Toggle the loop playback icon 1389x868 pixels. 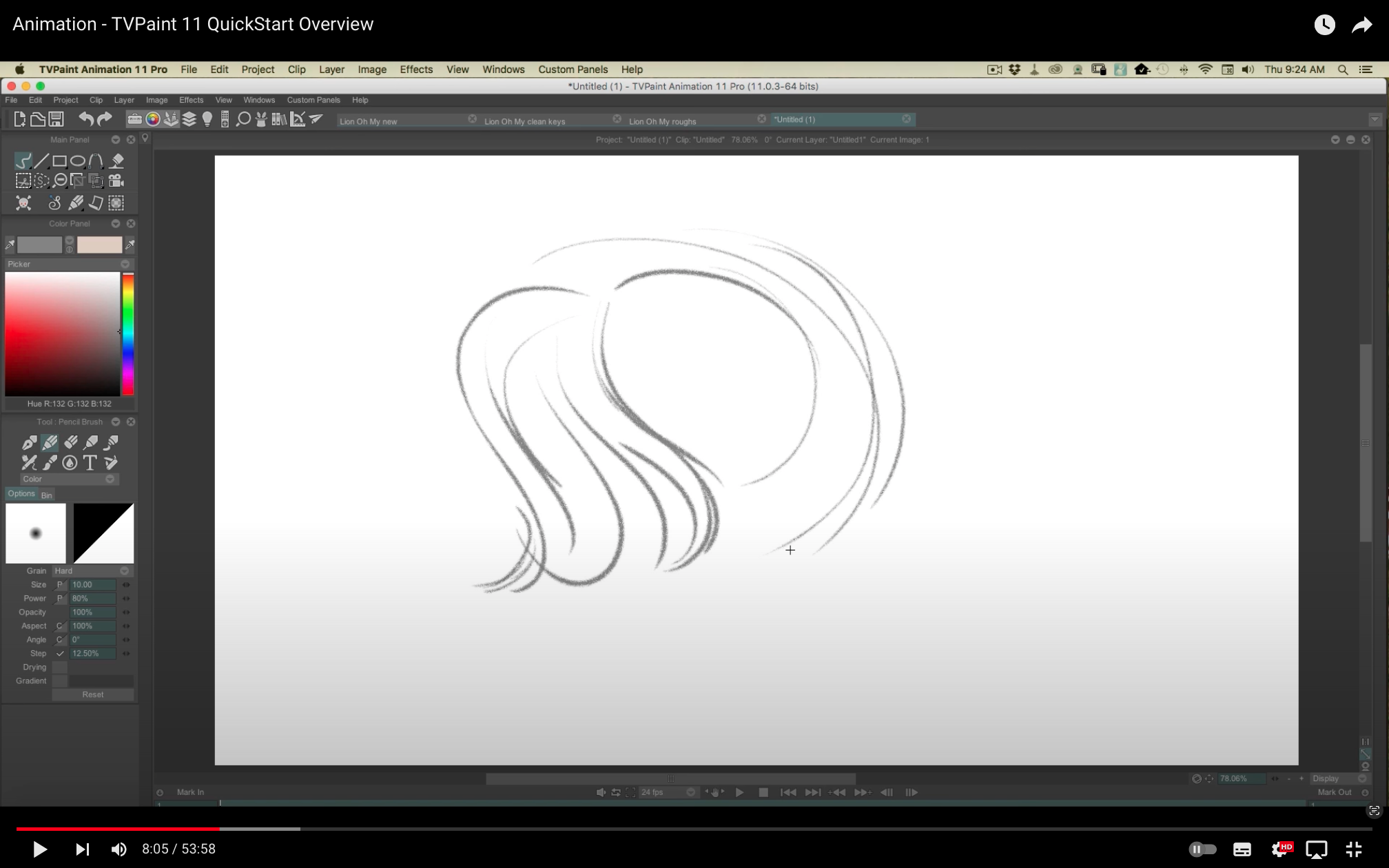point(616,792)
